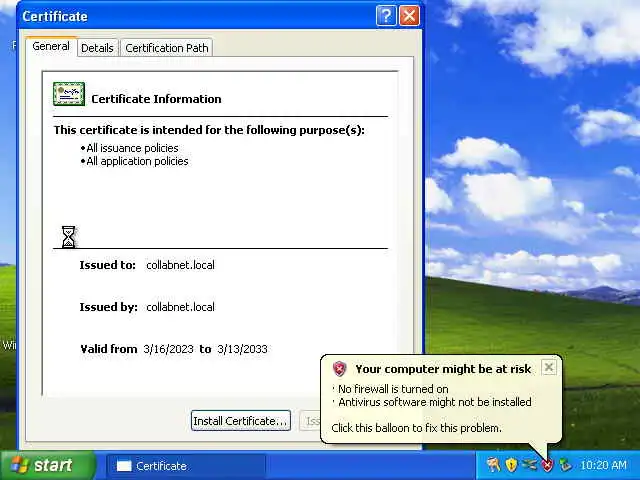
Task: Close the Certificate dialog
Action: [409, 16]
